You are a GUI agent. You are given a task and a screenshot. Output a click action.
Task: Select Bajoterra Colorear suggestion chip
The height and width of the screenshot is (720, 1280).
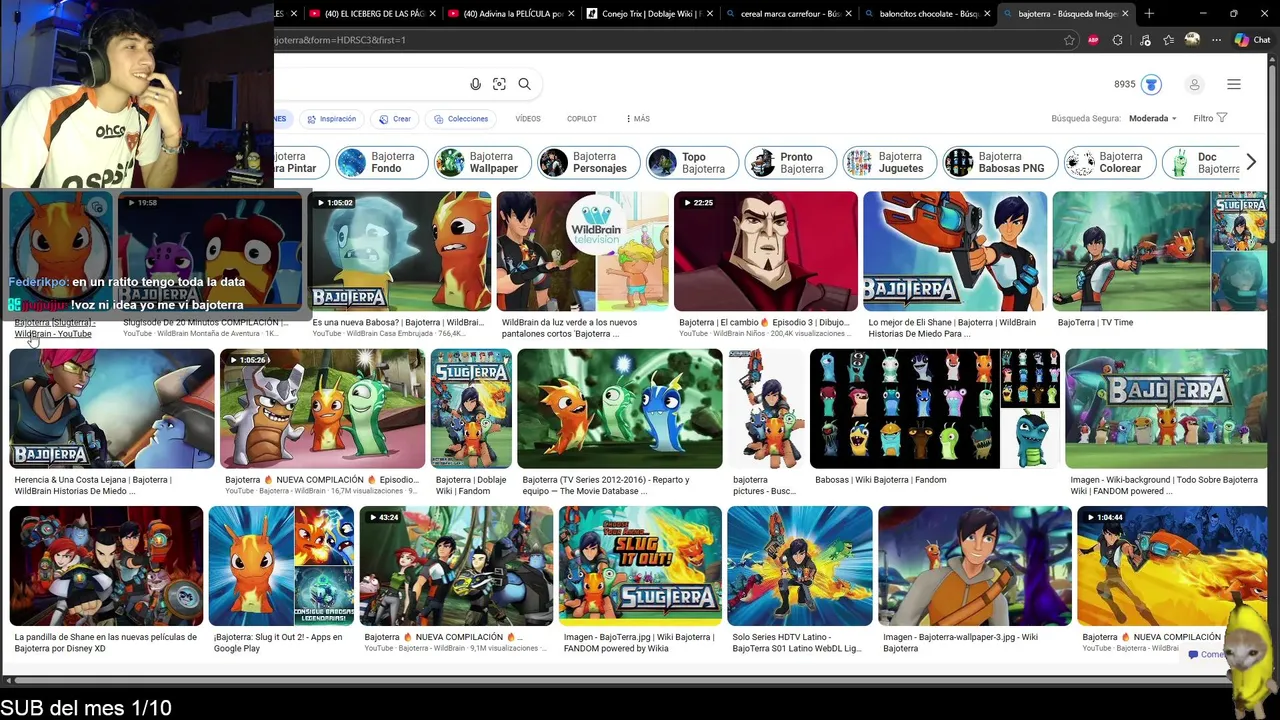[1109, 162]
